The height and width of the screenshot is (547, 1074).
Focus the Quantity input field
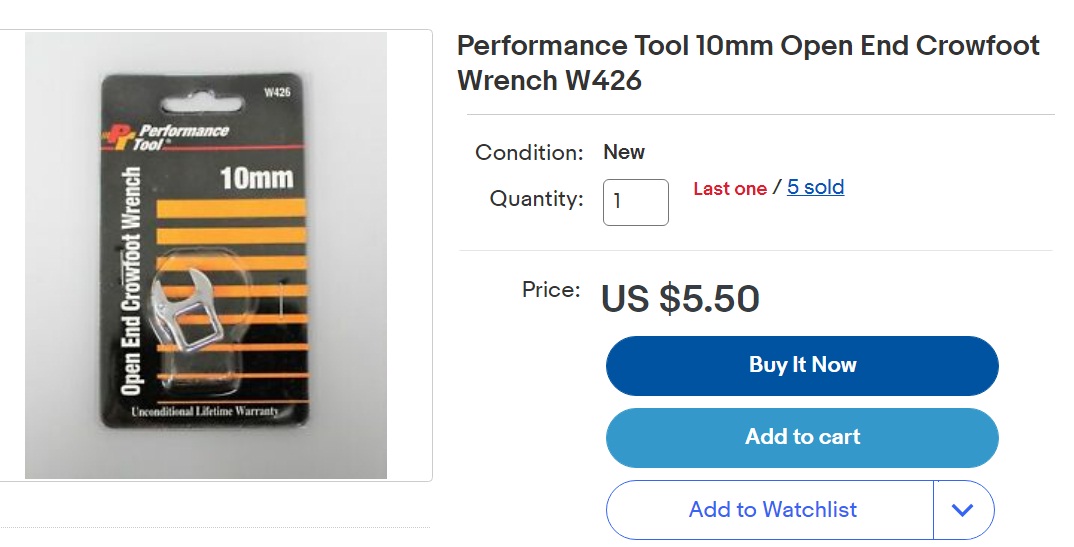(635, 202)
